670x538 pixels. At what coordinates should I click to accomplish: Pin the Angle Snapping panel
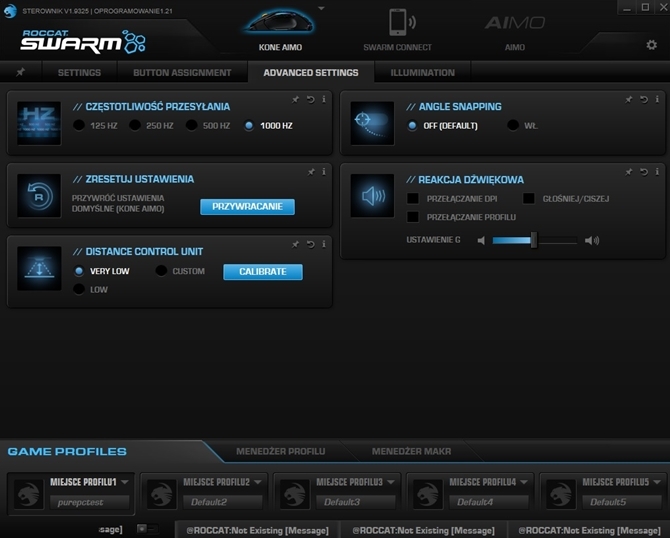pos(629,100)
